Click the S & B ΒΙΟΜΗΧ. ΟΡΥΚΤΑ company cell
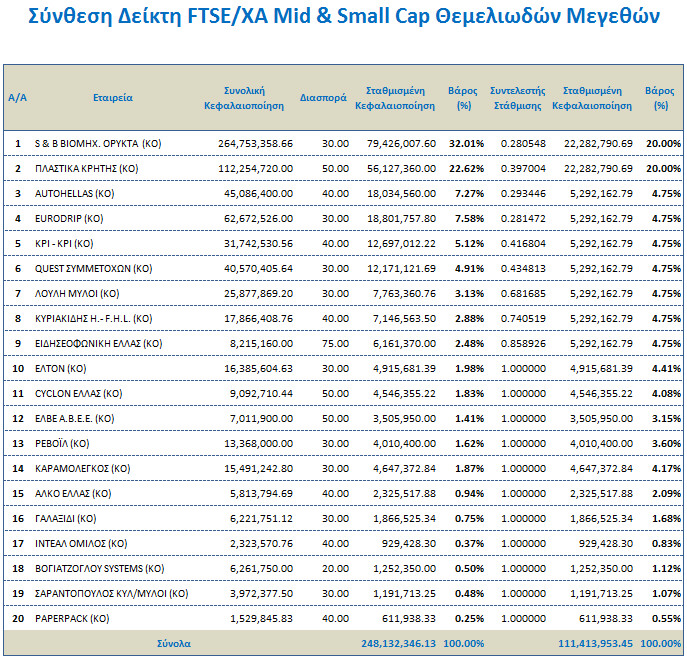 point(98,143)
